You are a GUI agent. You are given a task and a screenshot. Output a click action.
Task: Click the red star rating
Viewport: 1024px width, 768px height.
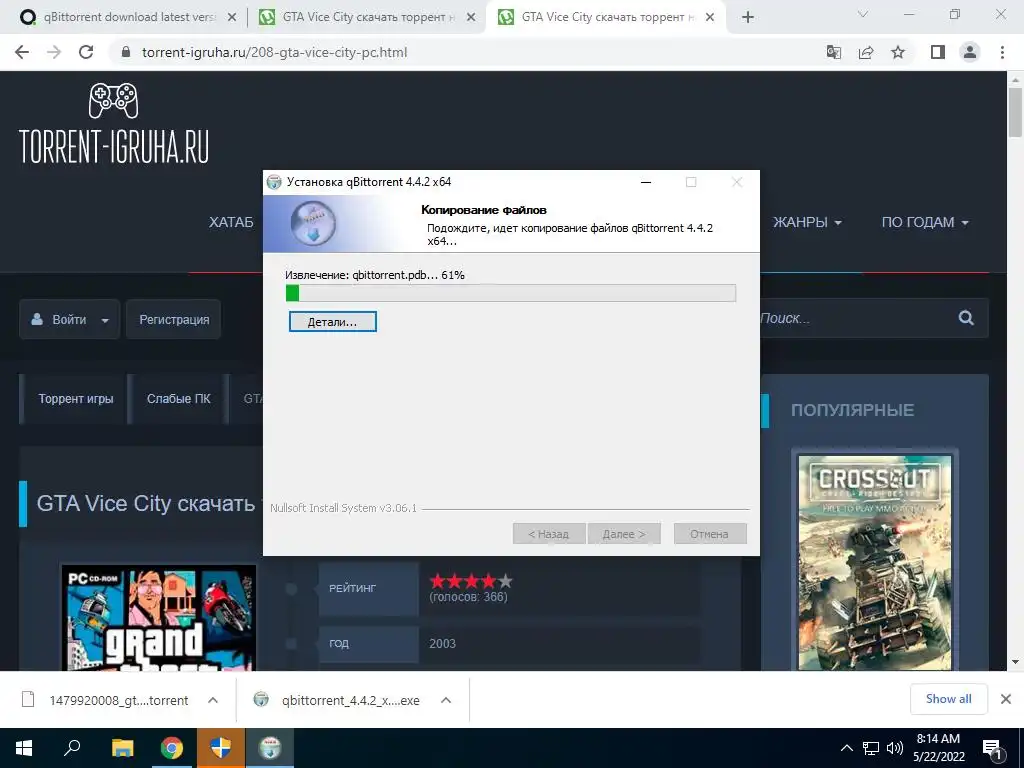click(471, 581)
